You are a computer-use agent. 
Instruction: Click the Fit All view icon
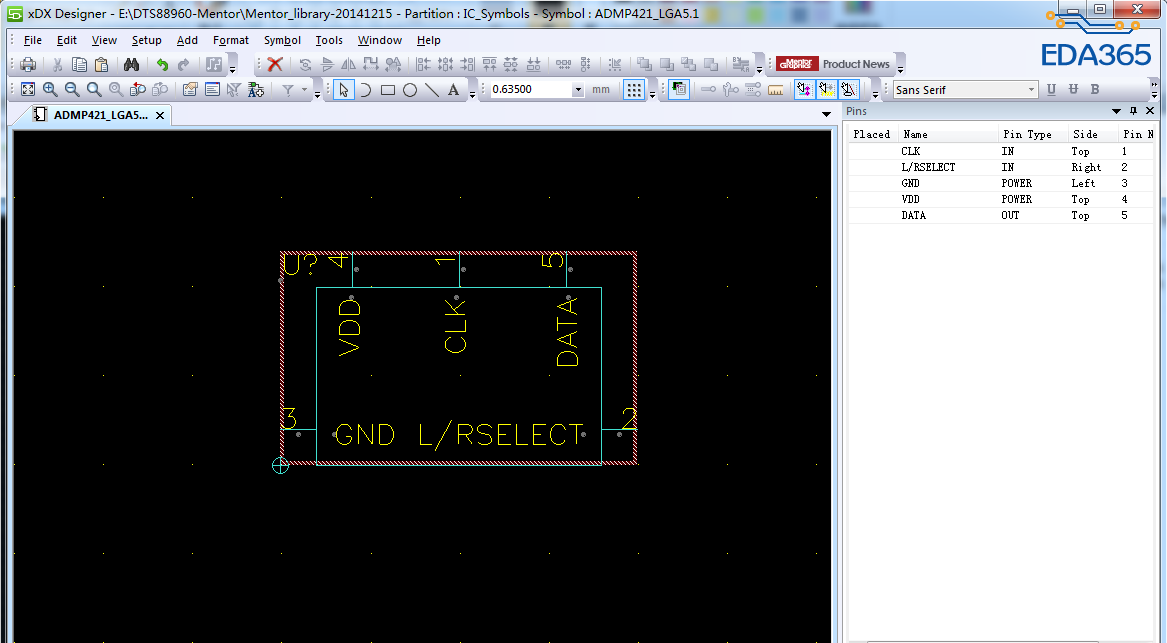[x=28, y=89]
